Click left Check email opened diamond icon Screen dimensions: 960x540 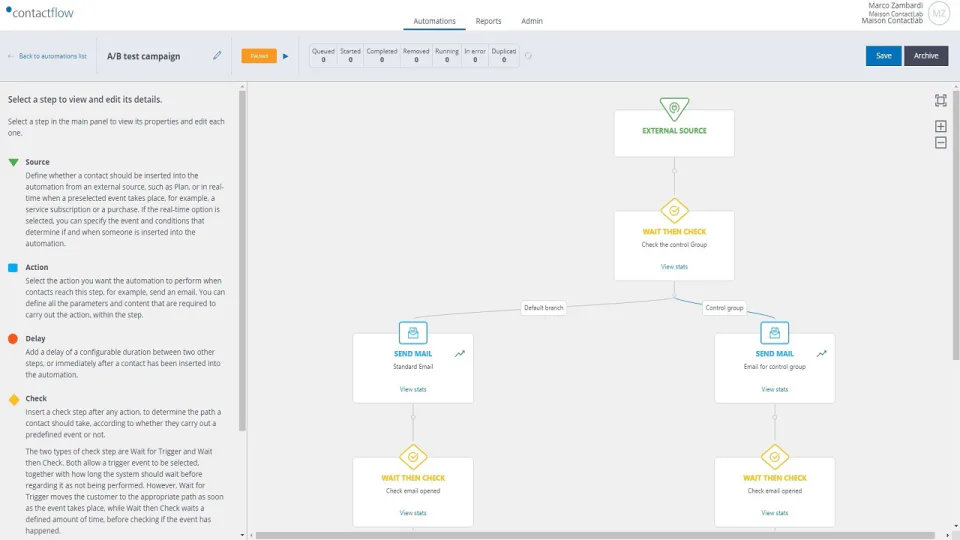(x=413, y=457)
